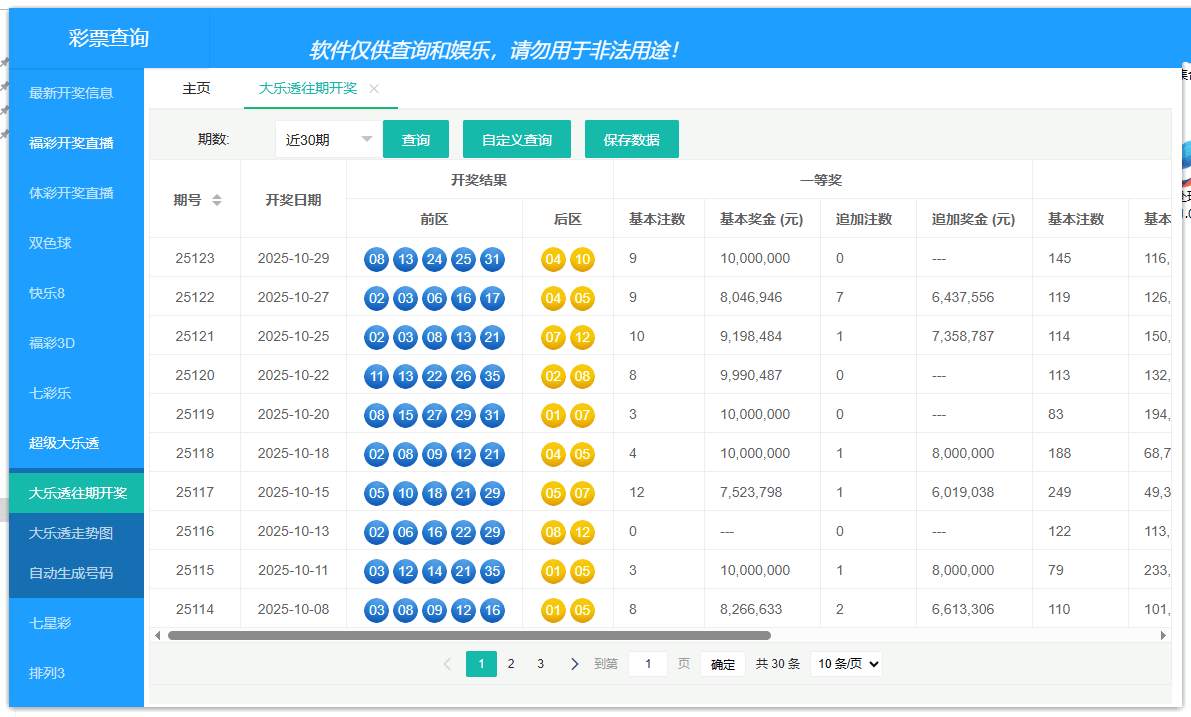
Task: Close the 大乐透往期开奖 tab
Action: click(x=373, y=88)
